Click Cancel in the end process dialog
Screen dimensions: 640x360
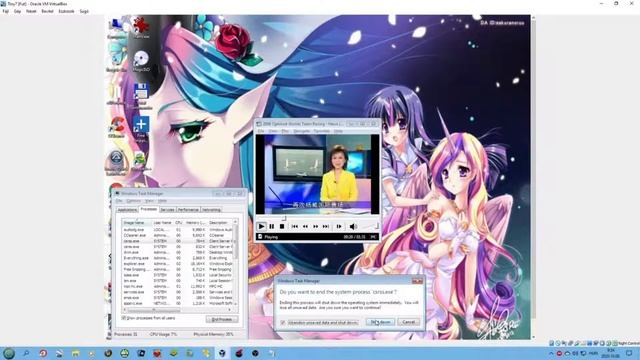409,322
